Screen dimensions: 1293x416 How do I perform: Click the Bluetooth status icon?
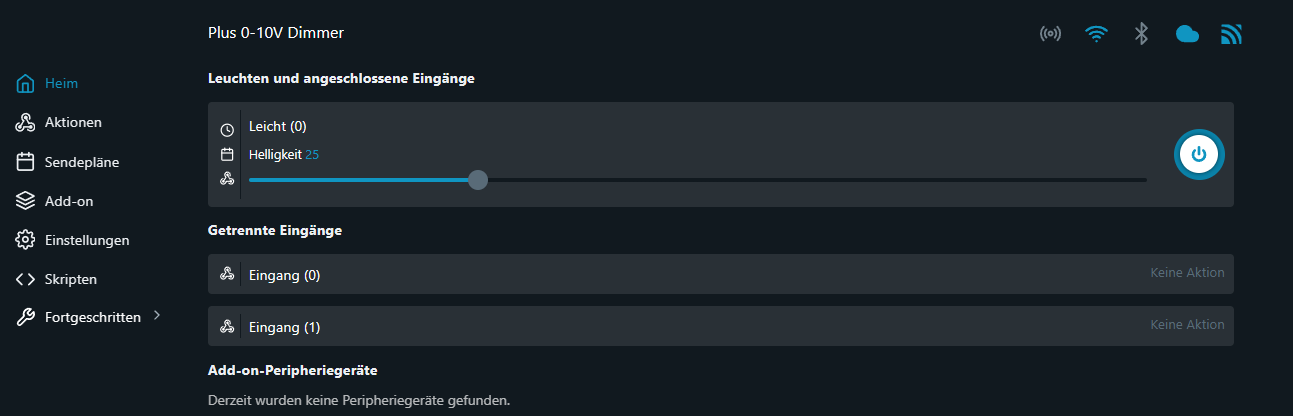click(x=1141, y=34)
